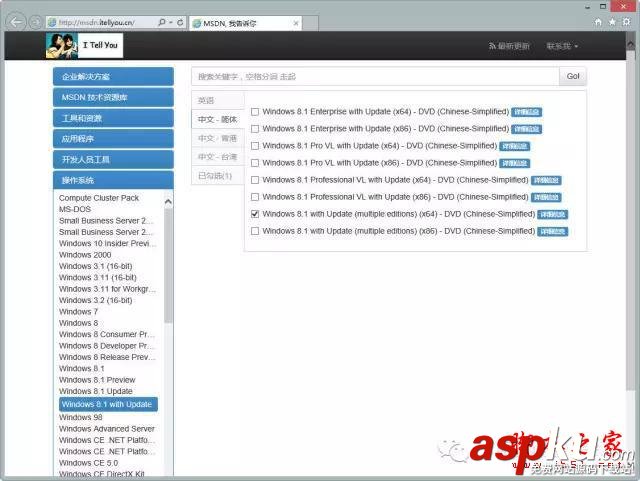The width and height of the screenshot is (640, 481).
Task: Open details badge for Pro VL (x86)
Action: [x=515, y=163]
